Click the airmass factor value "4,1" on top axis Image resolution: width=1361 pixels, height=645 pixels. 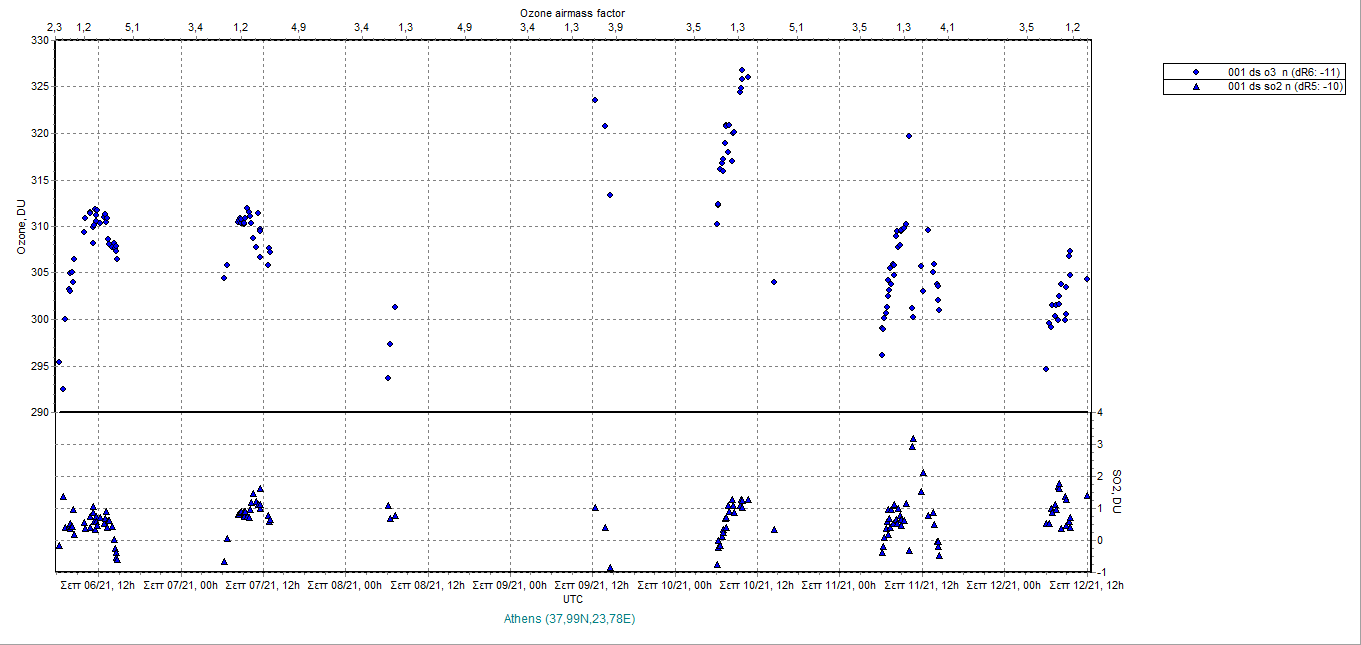946,27
